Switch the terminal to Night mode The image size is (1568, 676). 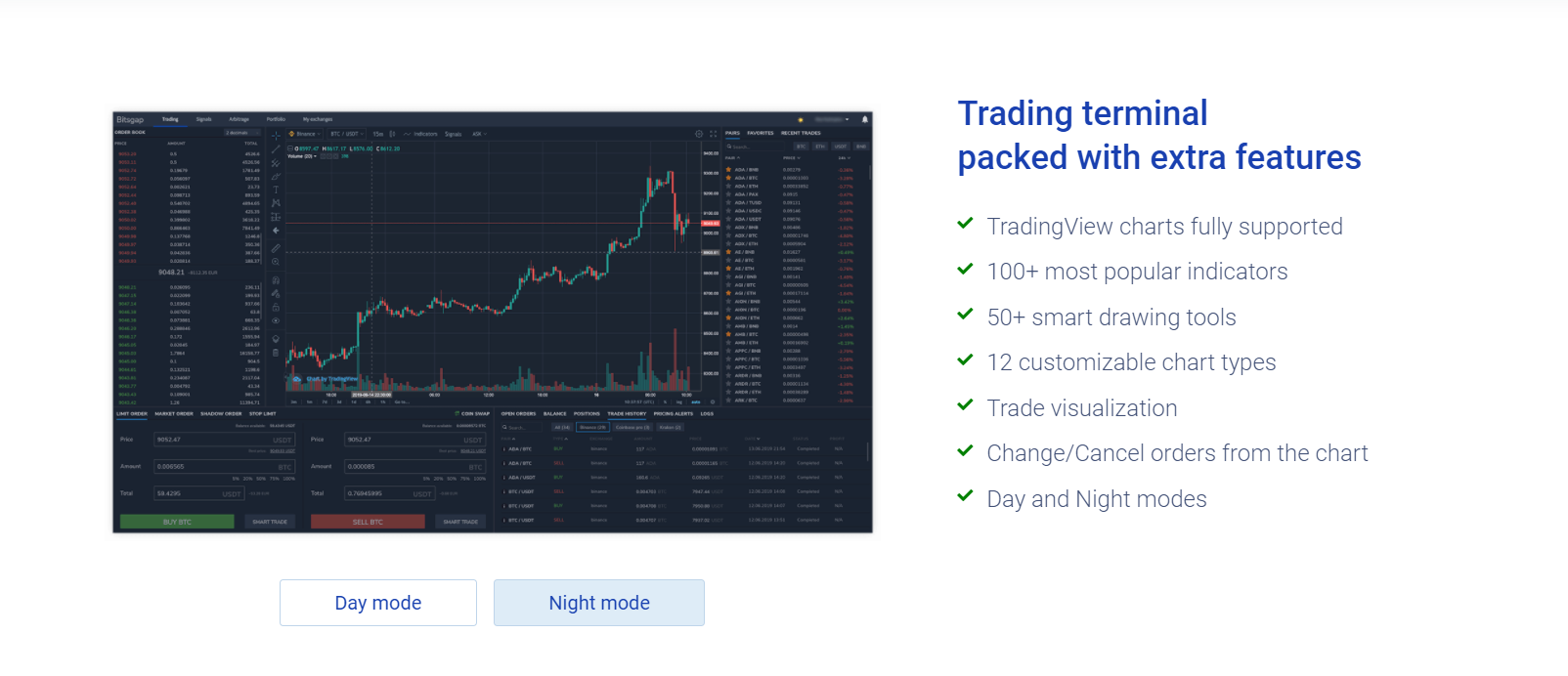pyautogui.click(x=598, y=603)
